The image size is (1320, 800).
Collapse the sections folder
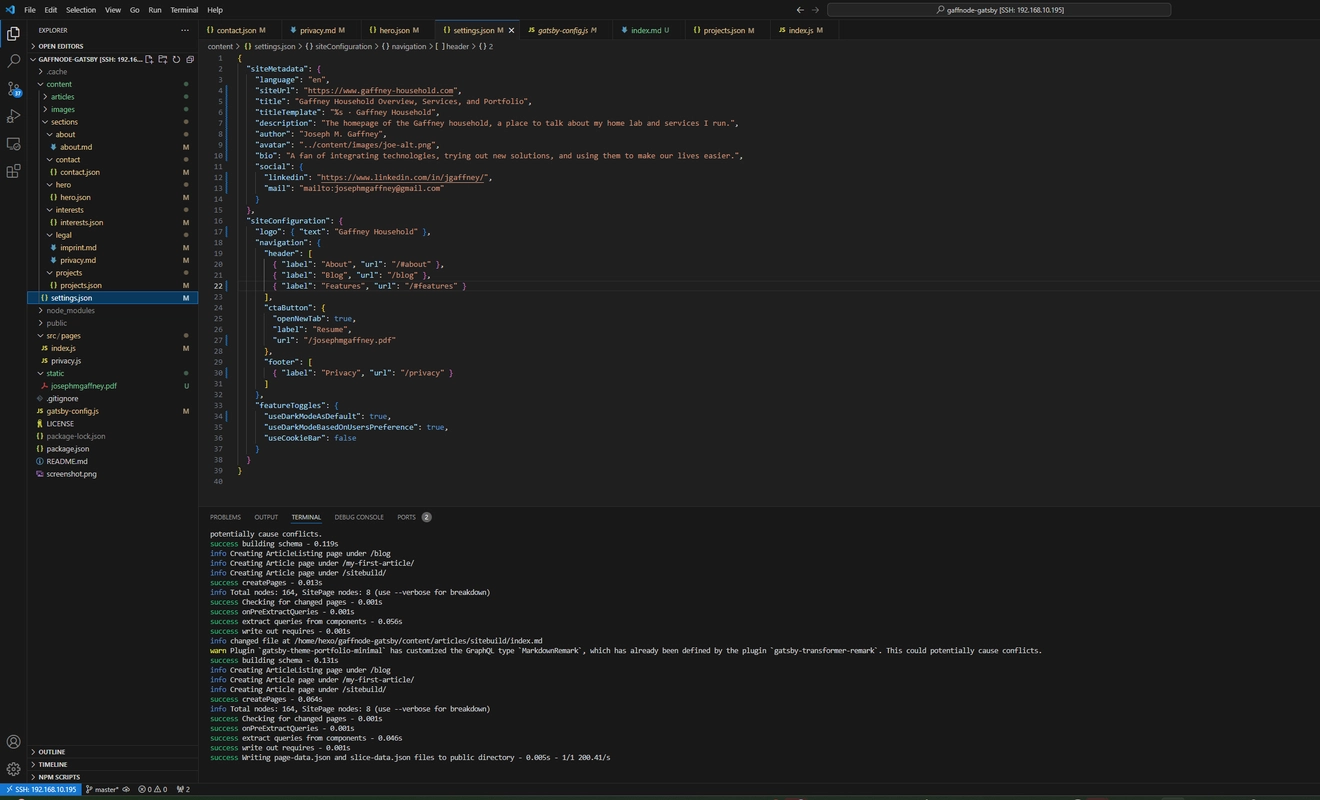64,122
